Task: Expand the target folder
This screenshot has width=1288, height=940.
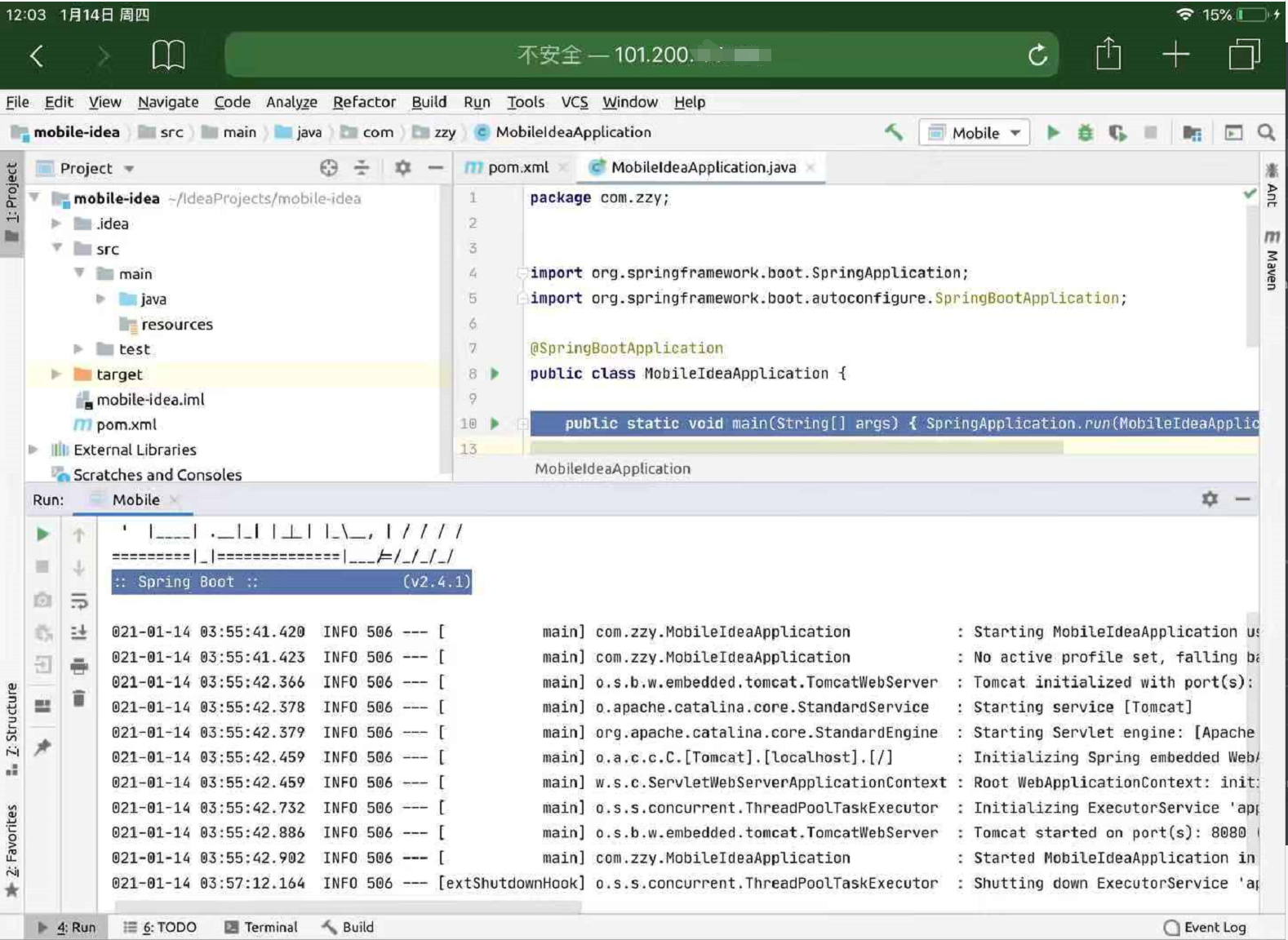Action: 56,374
